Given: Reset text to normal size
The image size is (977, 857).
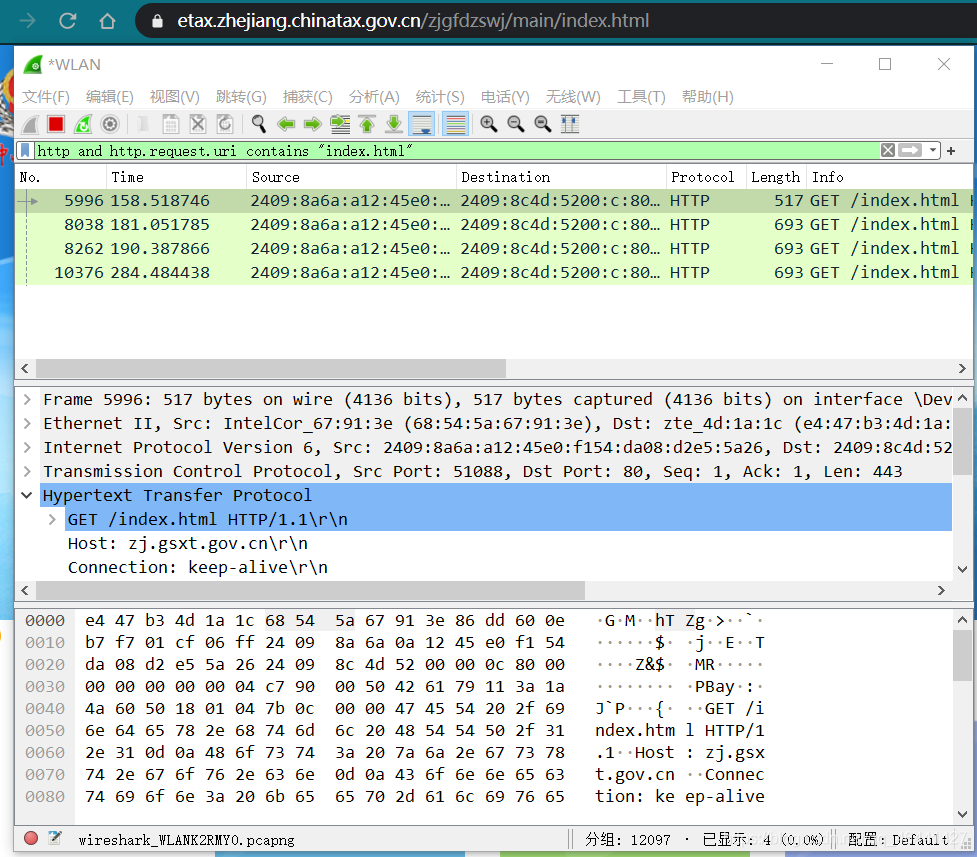Looking at the screenshot, I should [x=543, y=125].
